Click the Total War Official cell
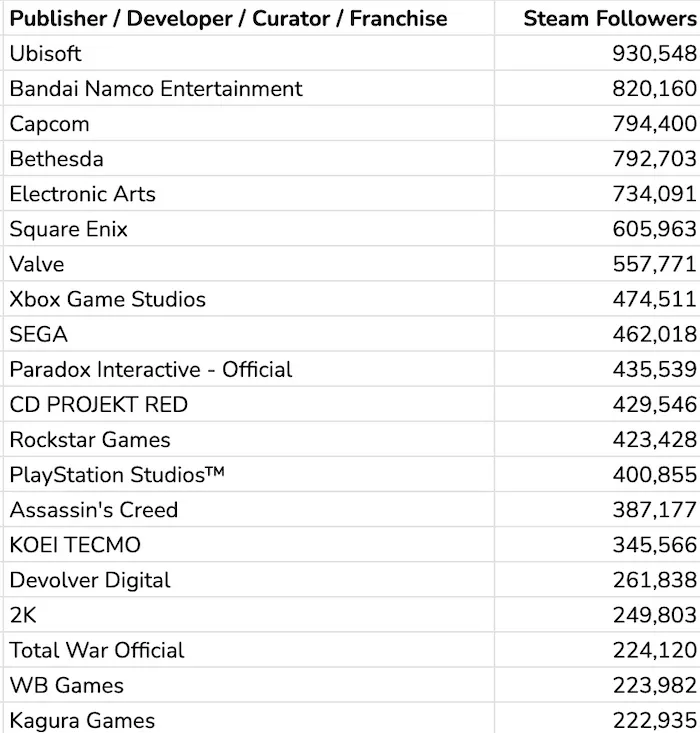 97,650
